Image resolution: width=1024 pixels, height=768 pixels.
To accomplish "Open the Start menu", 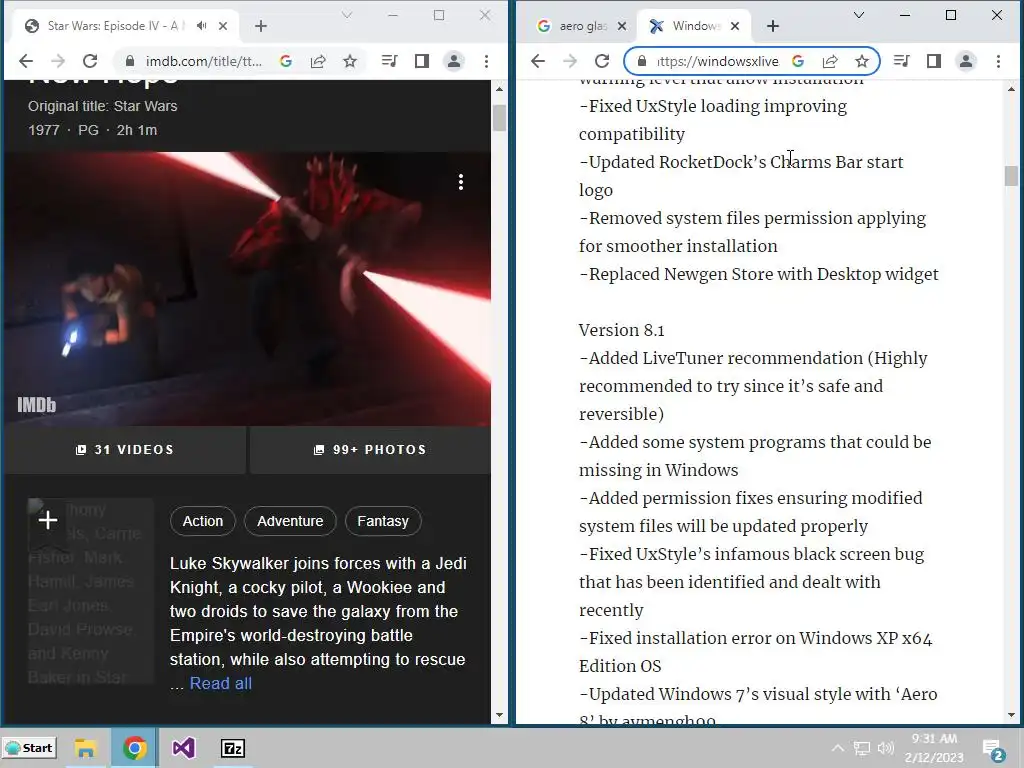I will 29,748.
